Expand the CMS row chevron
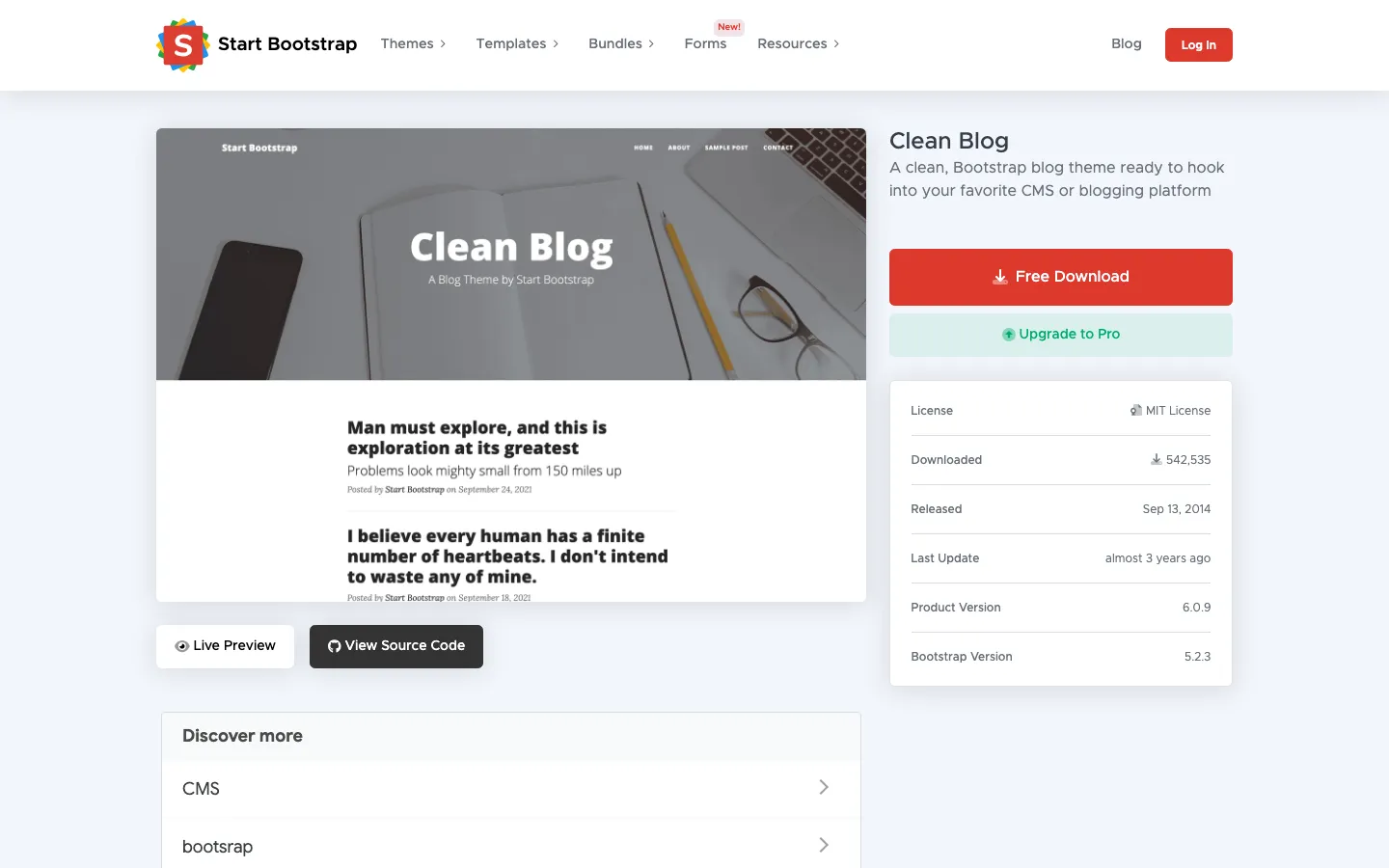Image resolution: width=1389 pixels, height=868 pixels. point(824,788)
